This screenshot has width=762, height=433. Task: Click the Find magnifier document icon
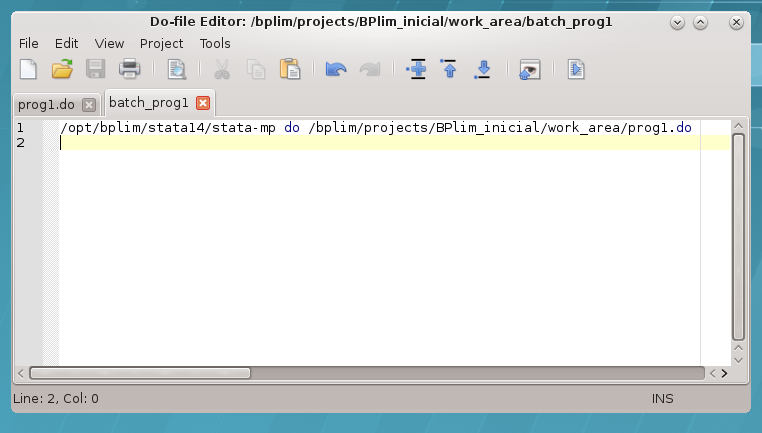[x=177, y=69]
